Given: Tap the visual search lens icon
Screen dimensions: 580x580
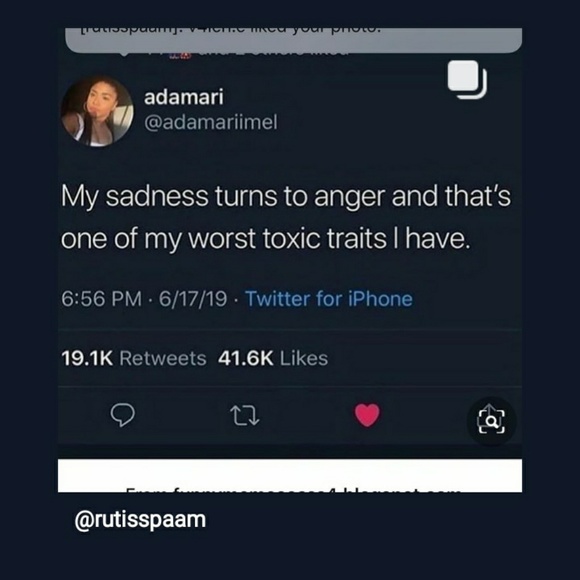Looking at the screenshot, I should point(491,421).
